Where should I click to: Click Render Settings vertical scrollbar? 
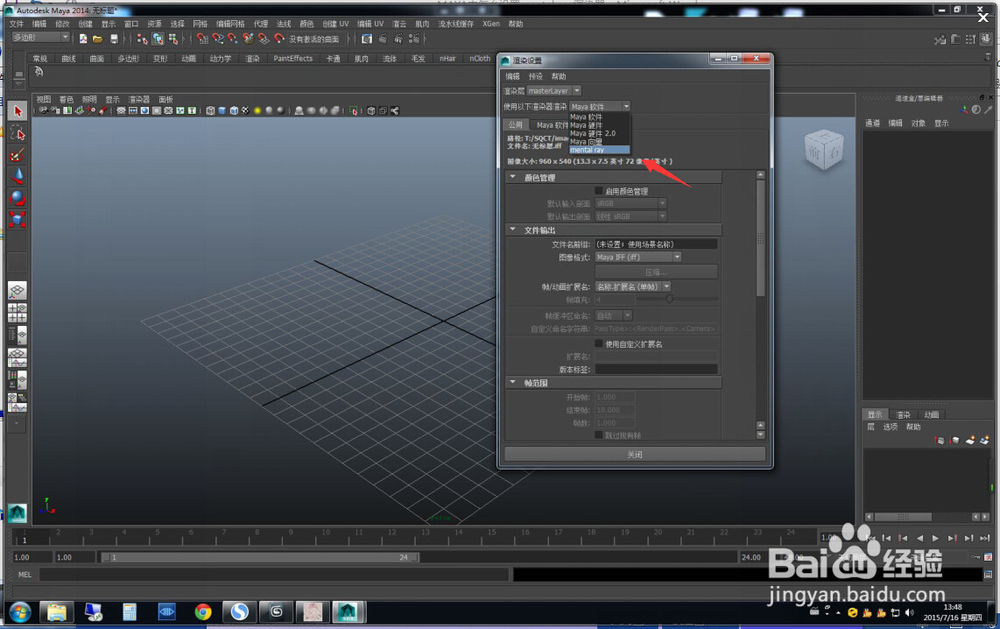[760, 238]
